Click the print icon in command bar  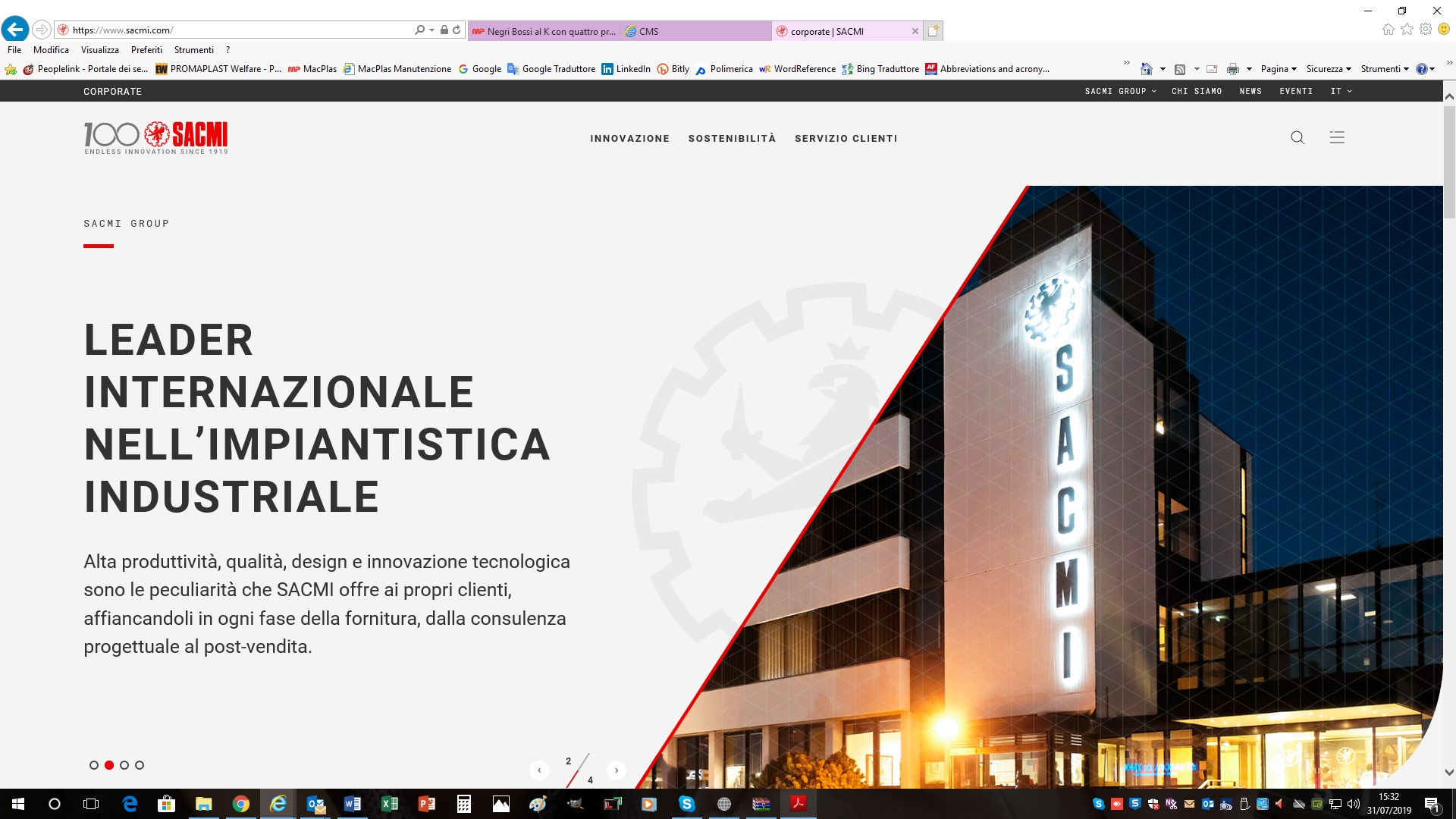pos(1233,69)
